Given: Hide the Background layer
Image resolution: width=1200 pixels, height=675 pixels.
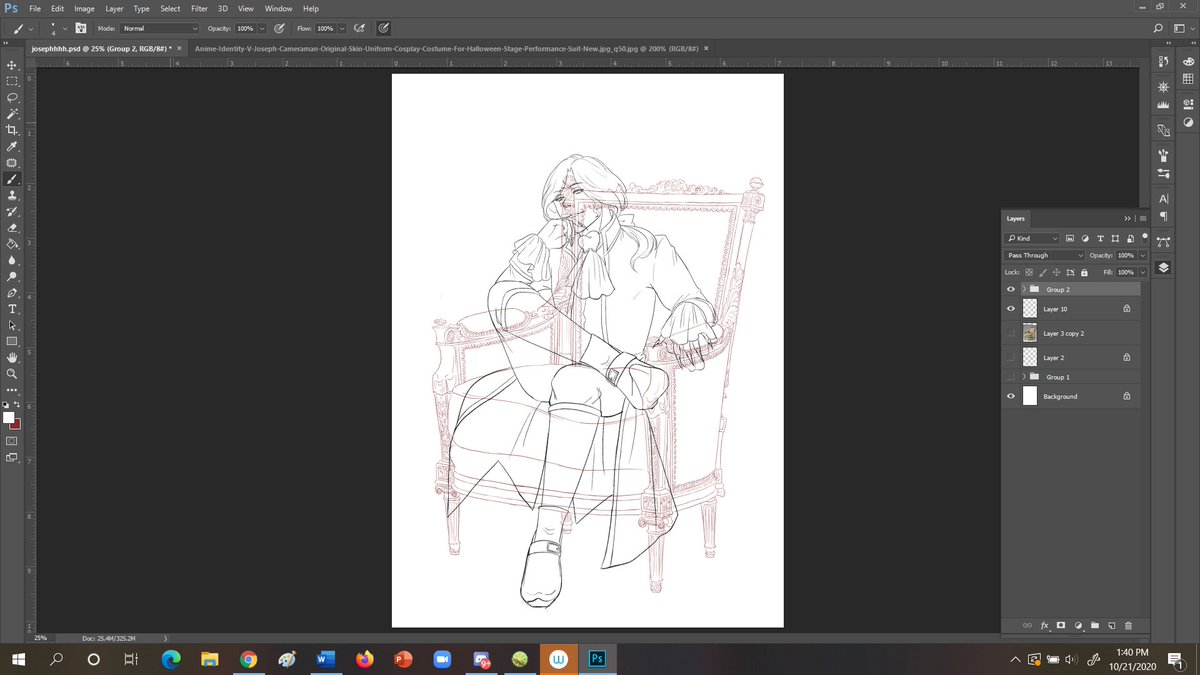Looking at the screenshot, I should [x=1011, y=396].
